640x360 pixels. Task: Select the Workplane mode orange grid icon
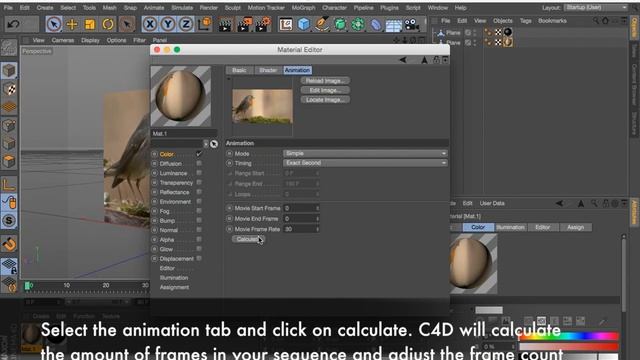coord(9,107)
